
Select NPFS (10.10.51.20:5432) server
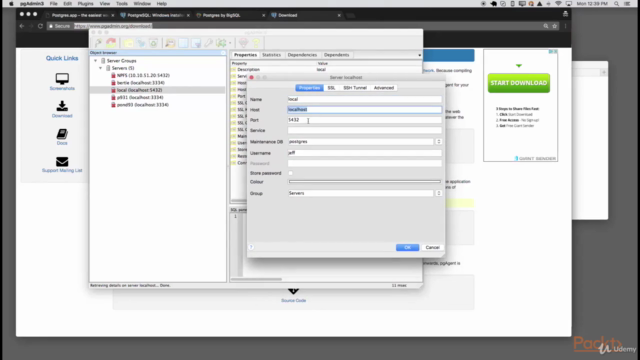[x=143, y=76]
